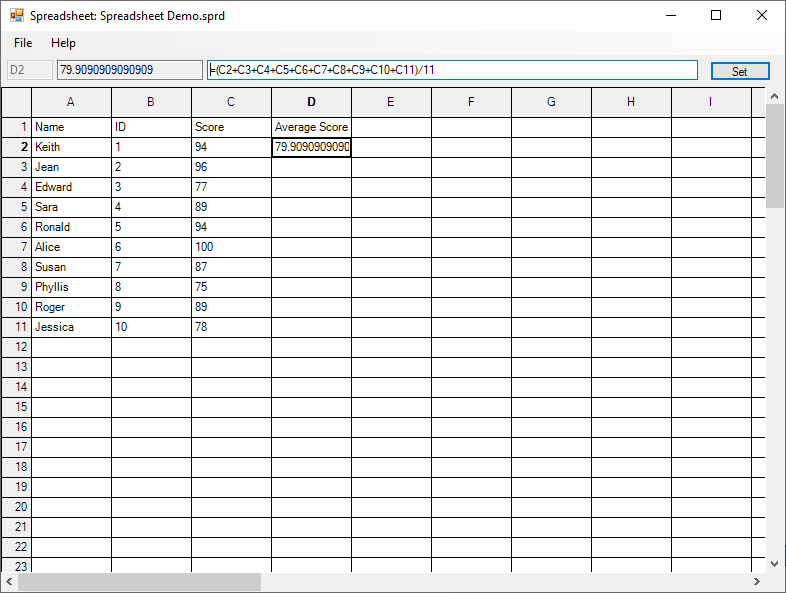Select Edward's score cell showing 77

click(231, 187)
